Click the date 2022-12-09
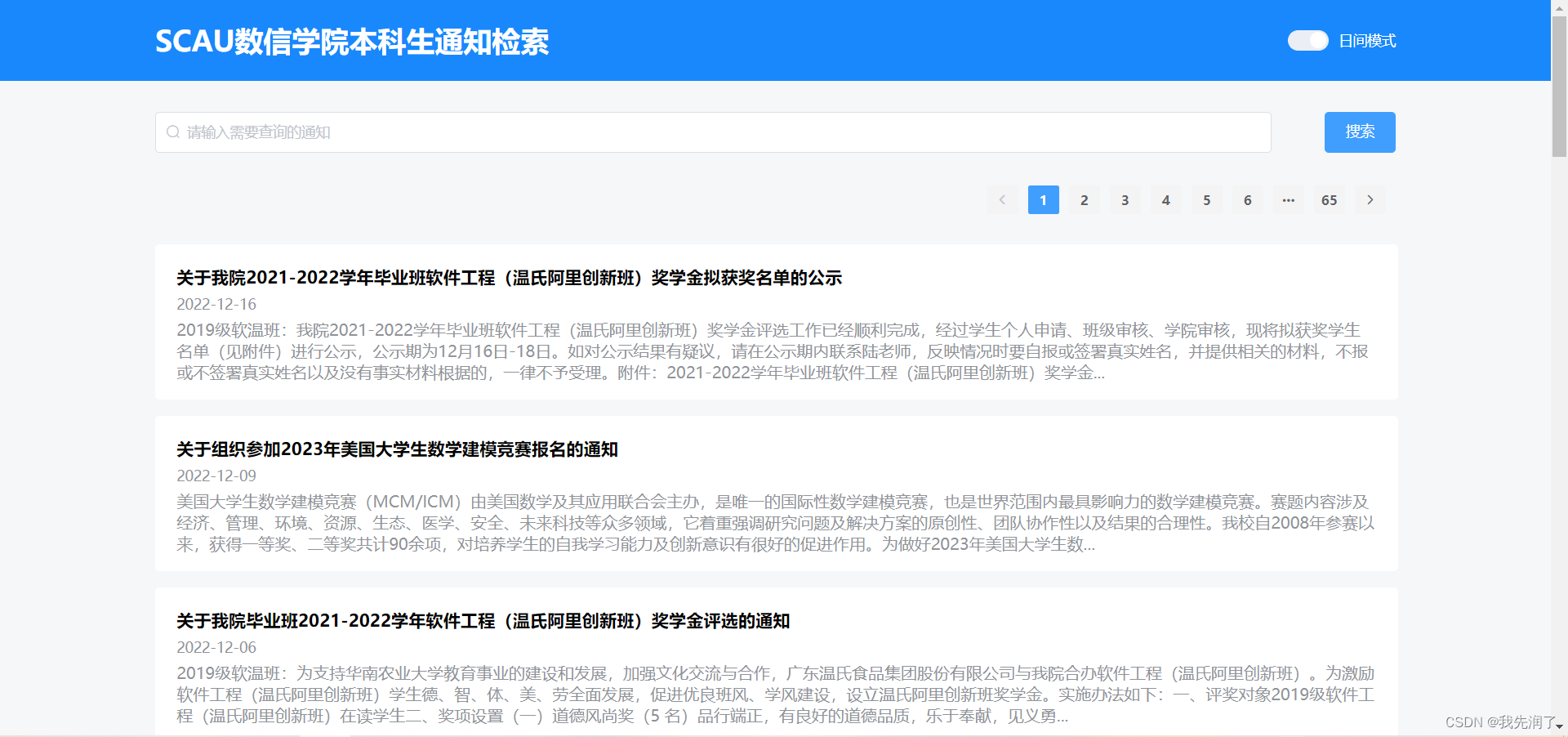This screenshot has width=1568, height=737. (x=216, y=476)
